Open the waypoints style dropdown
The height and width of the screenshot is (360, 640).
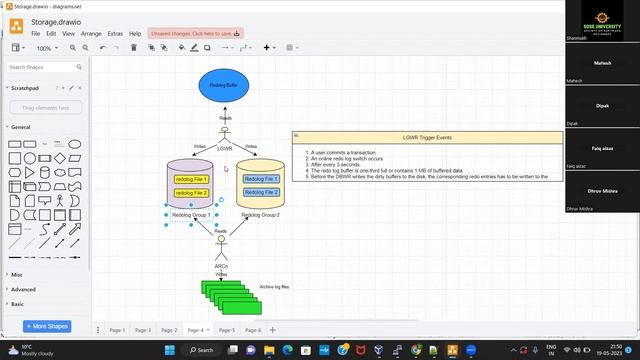point(246,48)
